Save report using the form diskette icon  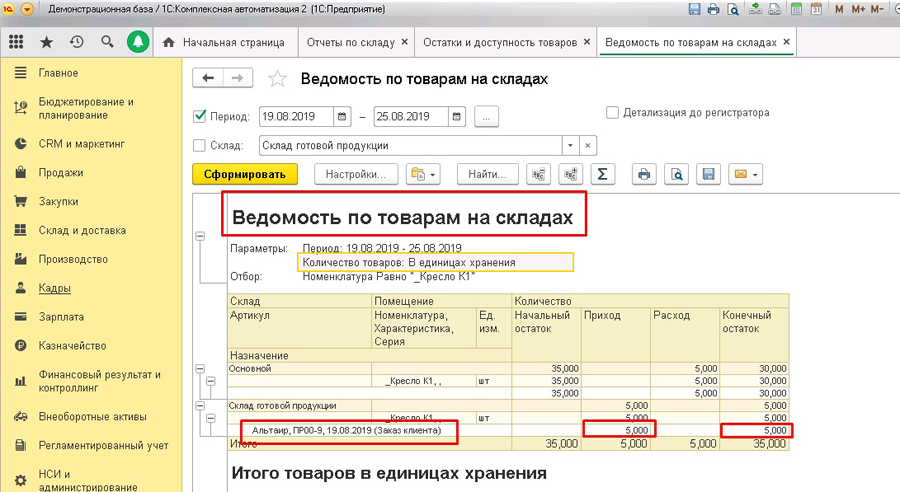click(708, 175)
